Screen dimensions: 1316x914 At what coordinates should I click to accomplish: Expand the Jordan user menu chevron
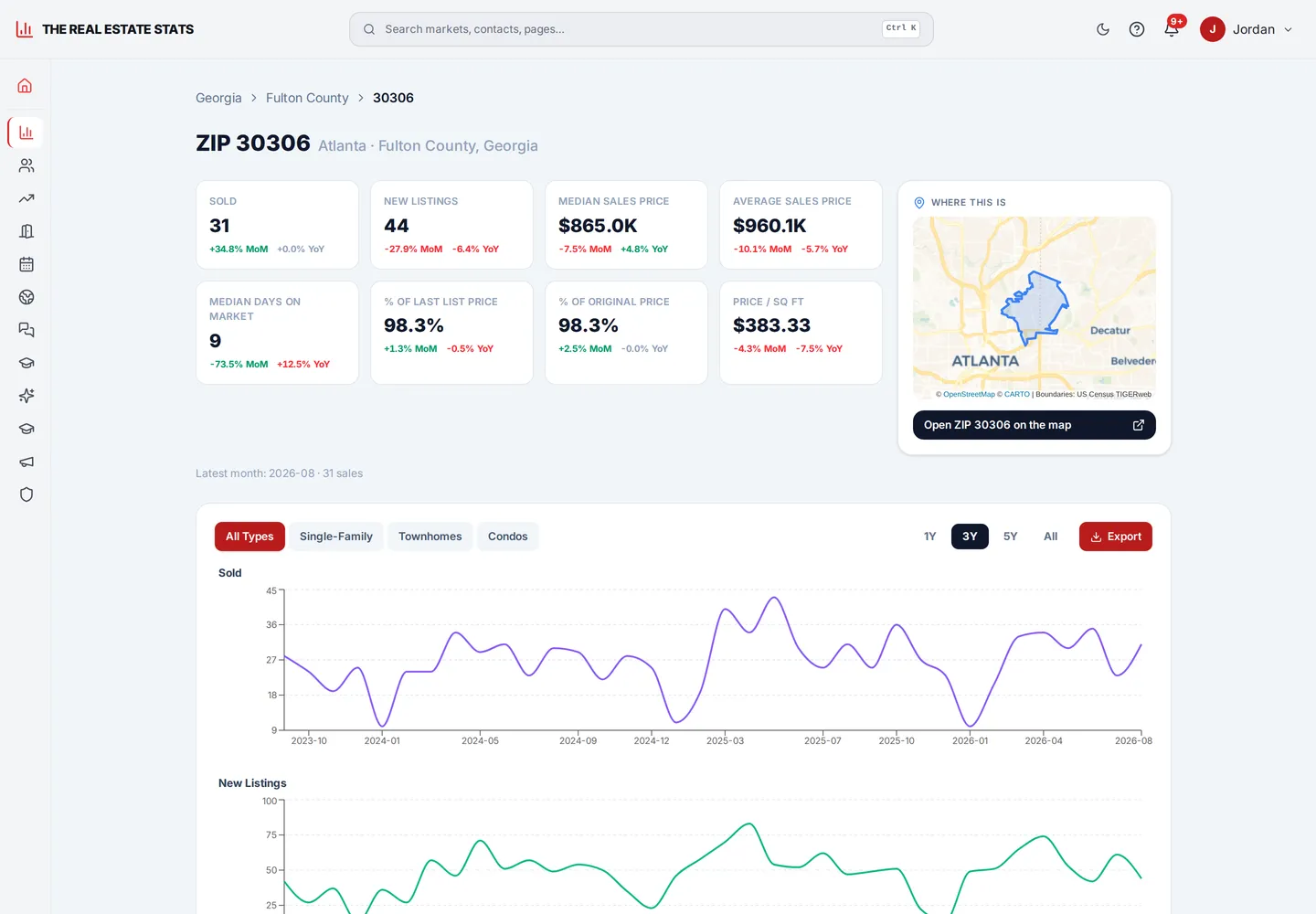point(1289,29)
